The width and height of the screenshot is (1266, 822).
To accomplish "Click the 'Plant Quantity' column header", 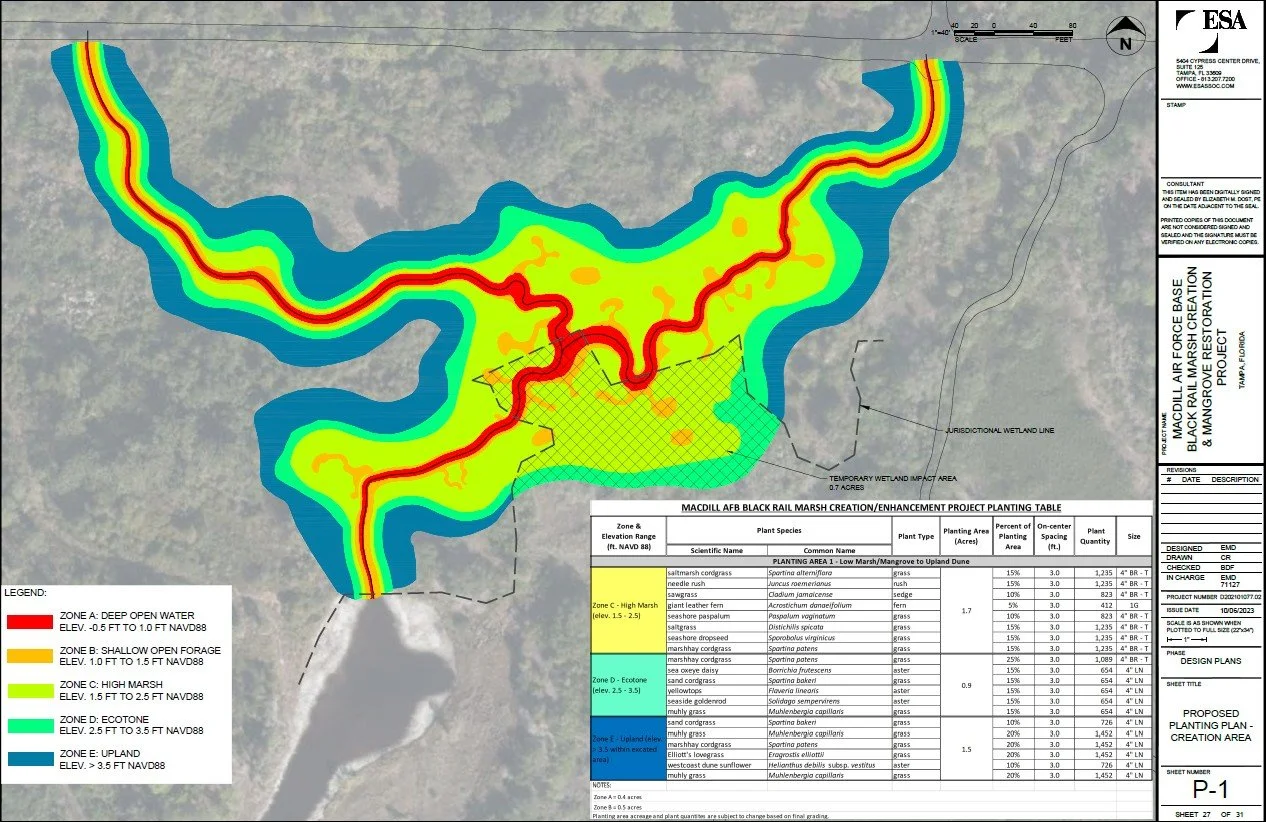I will pyautogui.click(x=1096, y=535).
